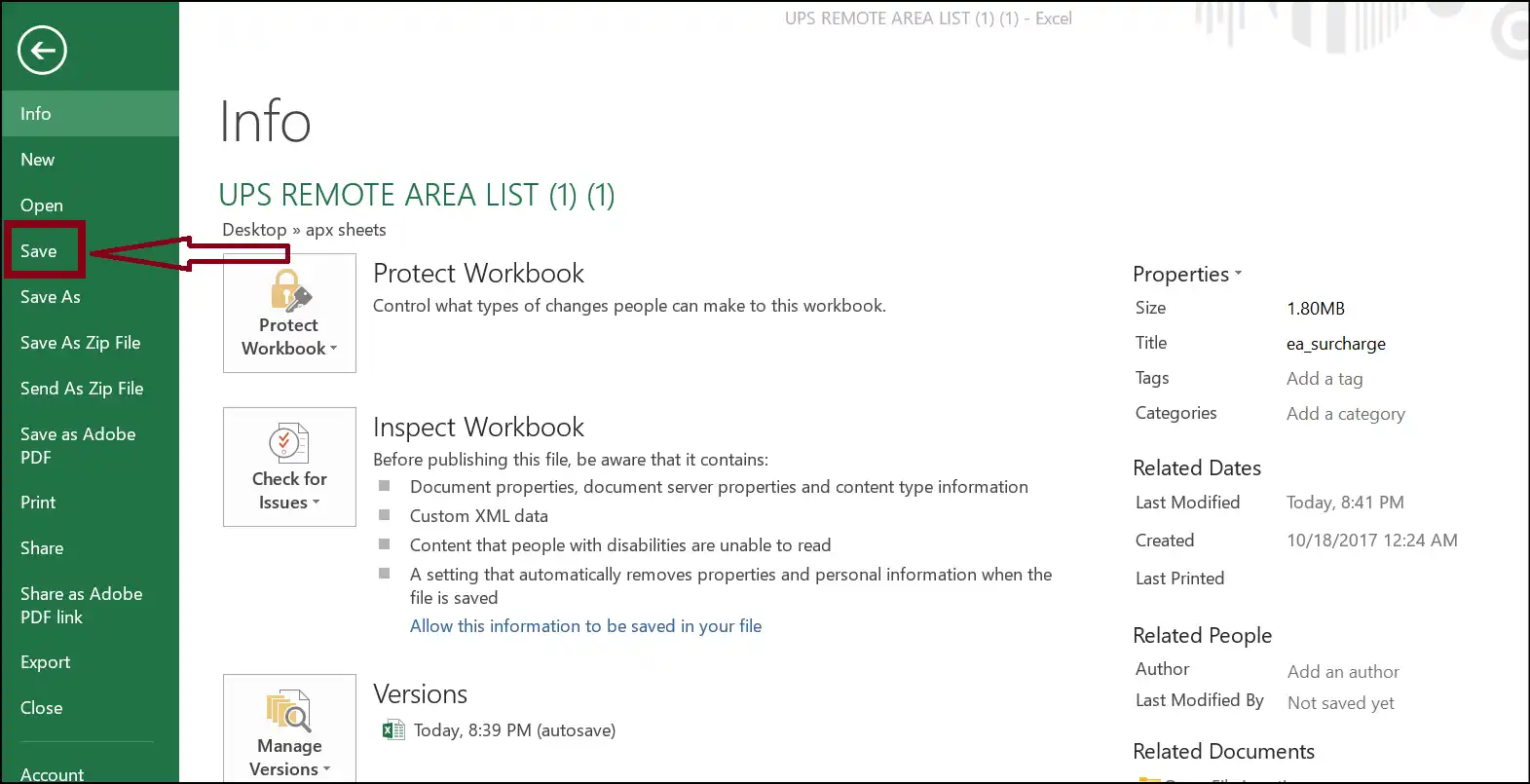The height and width of the screenshot is (784, 1530).
Task: Click the Related Dates heading
Action: point(1197,468)
